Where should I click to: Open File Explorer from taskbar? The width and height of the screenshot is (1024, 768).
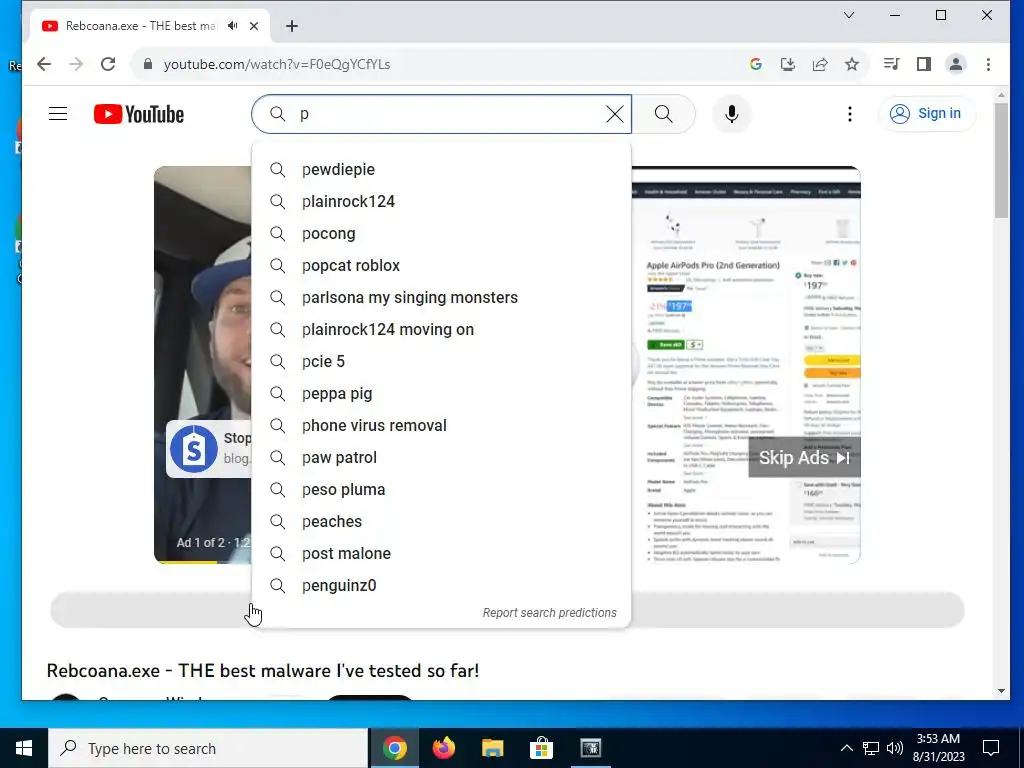[x=492, y=748]
